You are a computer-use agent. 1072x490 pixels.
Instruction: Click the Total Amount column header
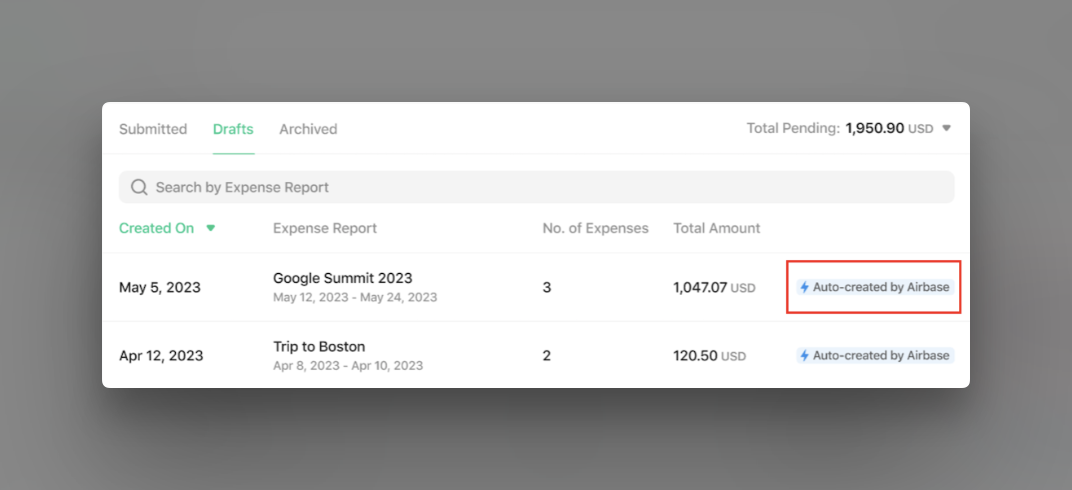click(x=716, y=228)
